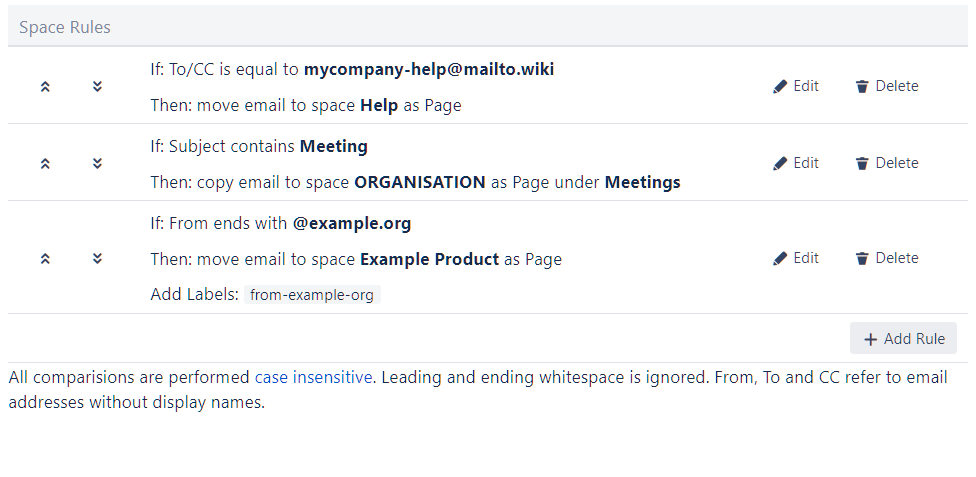976x477 pixels.
Task: Move the Meeting subject rule down
Action: pyautogui.click(x=97, y=163)
